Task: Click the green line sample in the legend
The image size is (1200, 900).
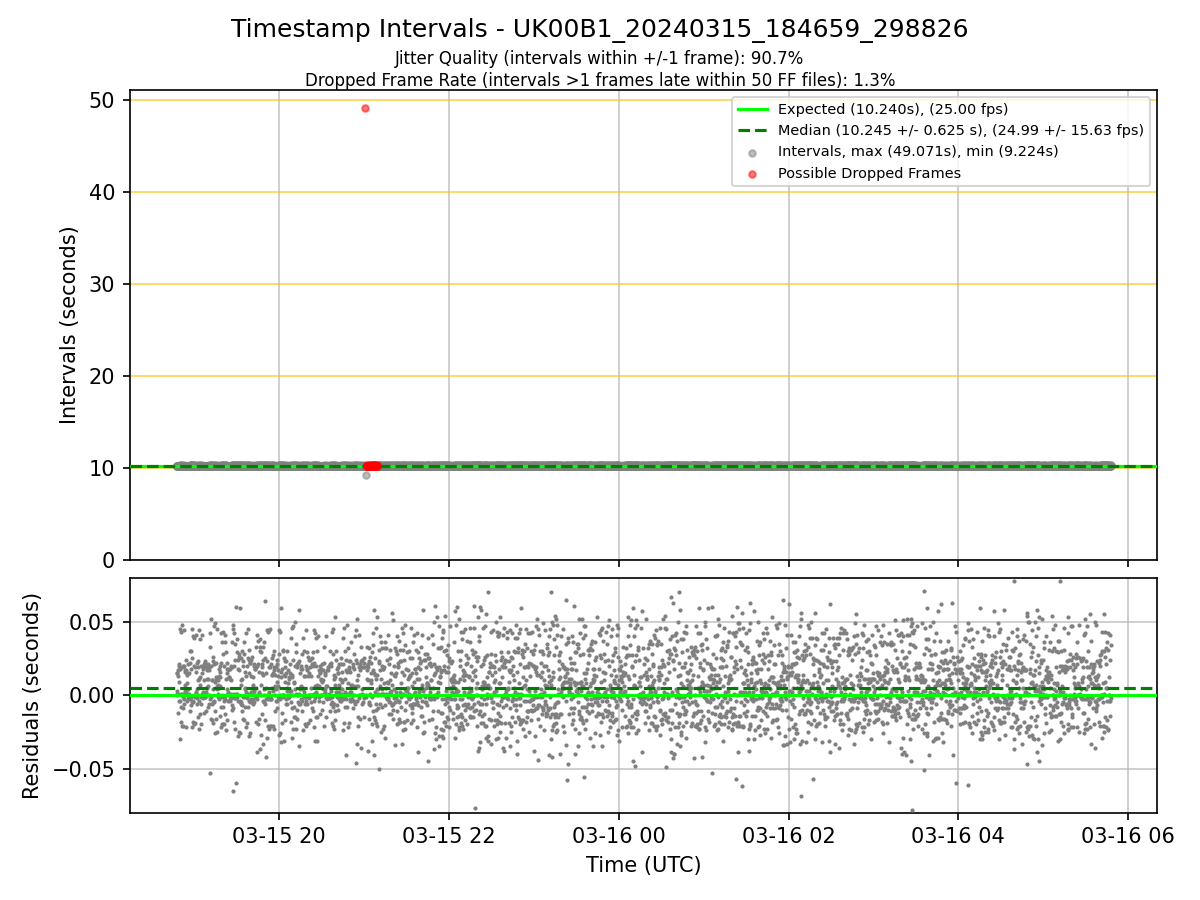Action: [x=753, y=109]
